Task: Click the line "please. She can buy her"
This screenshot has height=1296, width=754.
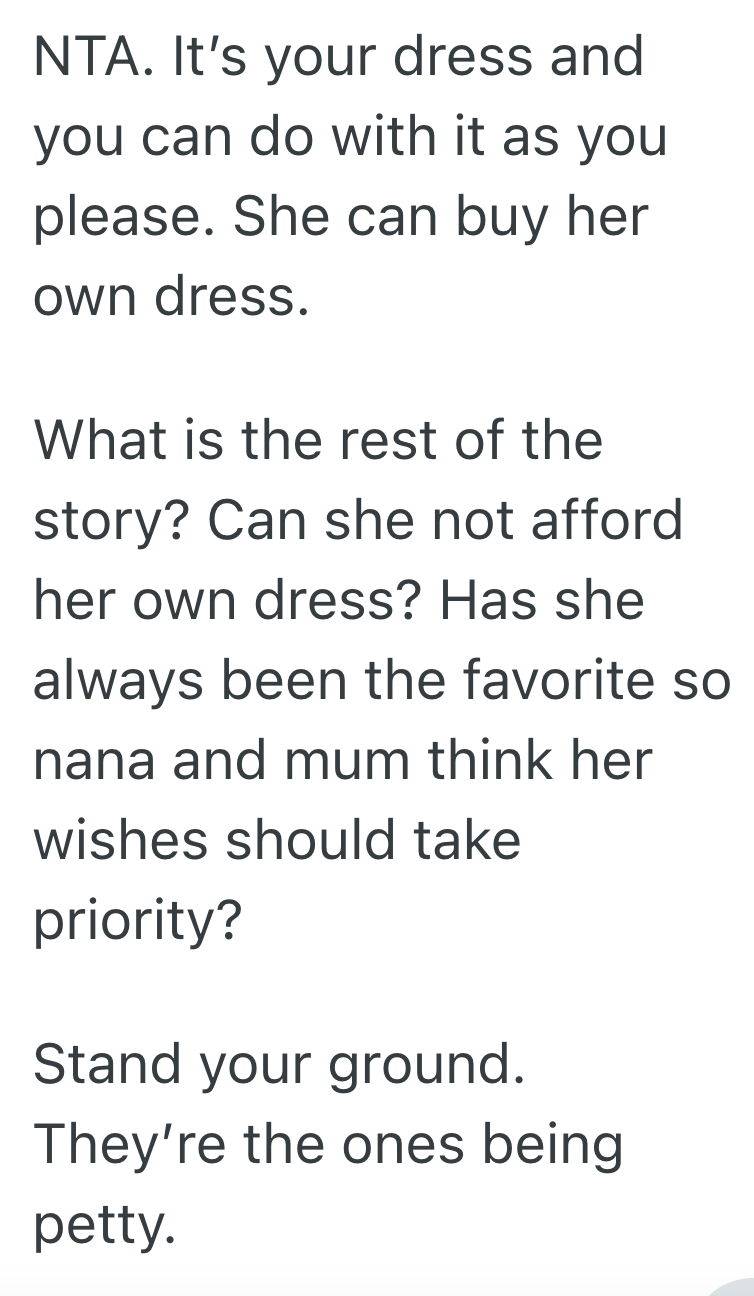Action: pos(341,217)
